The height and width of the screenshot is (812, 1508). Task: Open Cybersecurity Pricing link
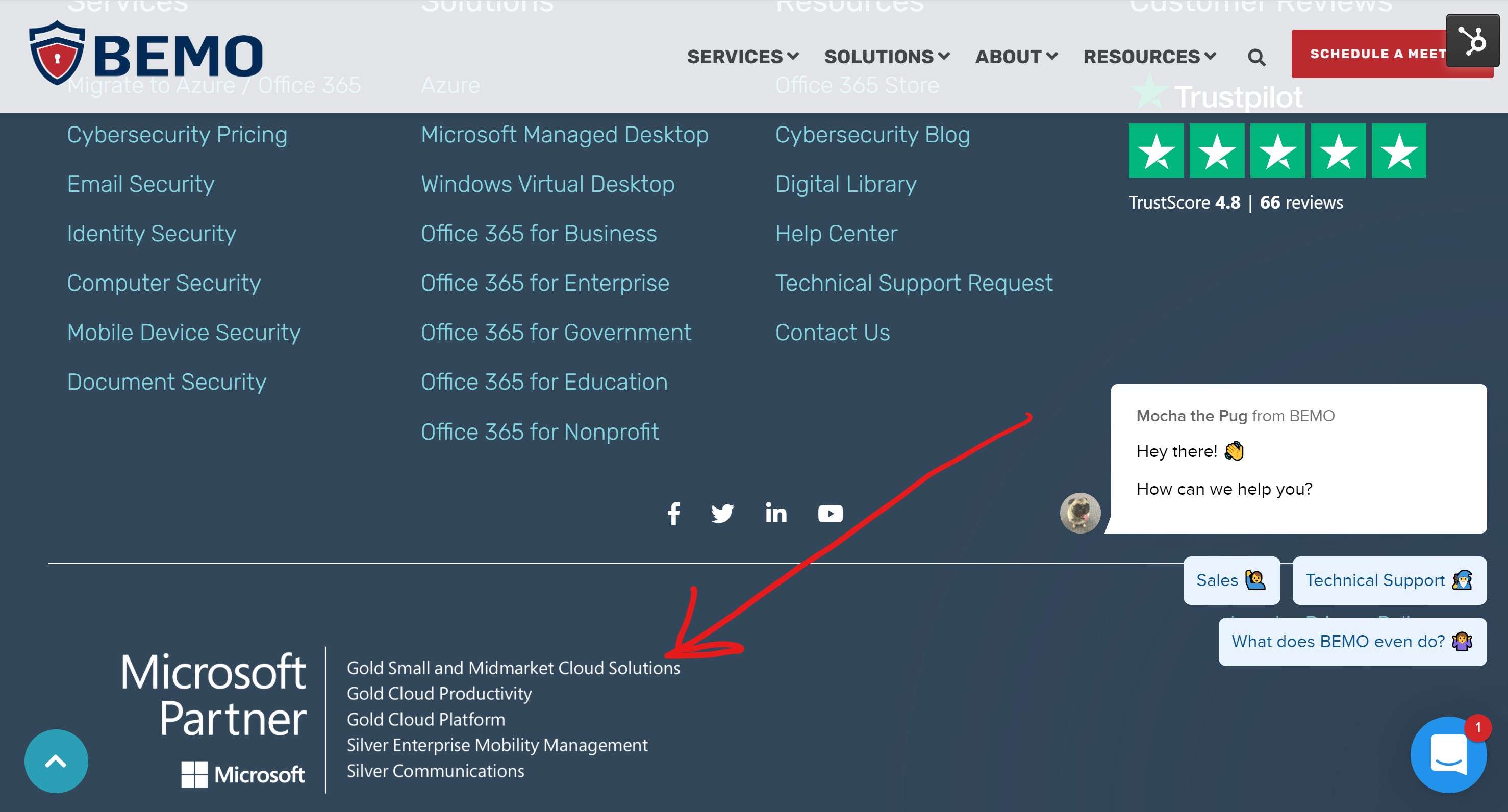pos(177,135)
